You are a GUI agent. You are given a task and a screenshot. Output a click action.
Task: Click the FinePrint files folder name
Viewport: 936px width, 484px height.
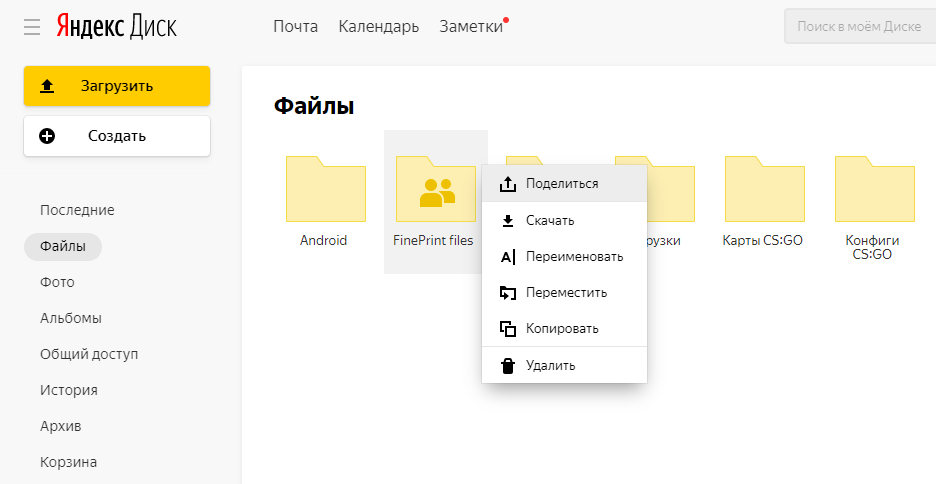[x=433, y=241]
